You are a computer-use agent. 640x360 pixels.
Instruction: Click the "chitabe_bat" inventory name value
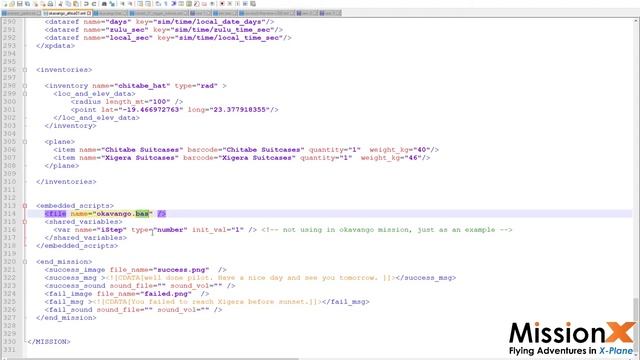(x=142, y=86)
